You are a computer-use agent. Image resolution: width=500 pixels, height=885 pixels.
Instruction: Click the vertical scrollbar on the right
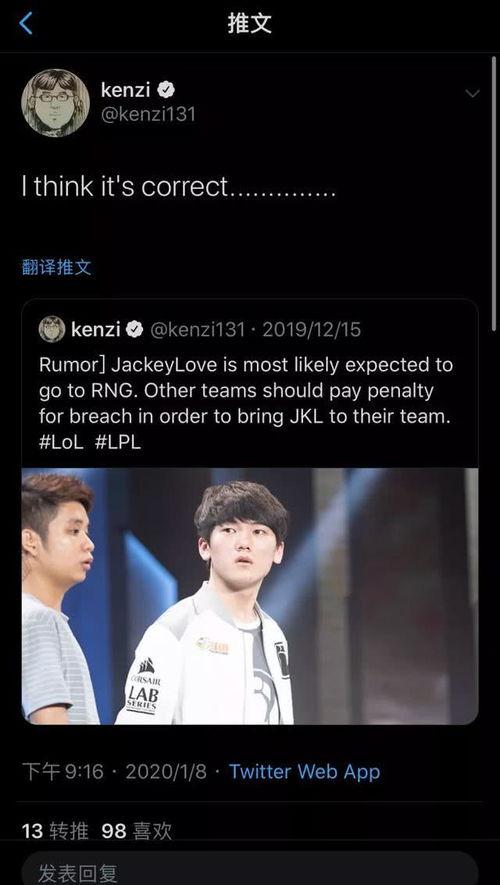coord(494,186)
